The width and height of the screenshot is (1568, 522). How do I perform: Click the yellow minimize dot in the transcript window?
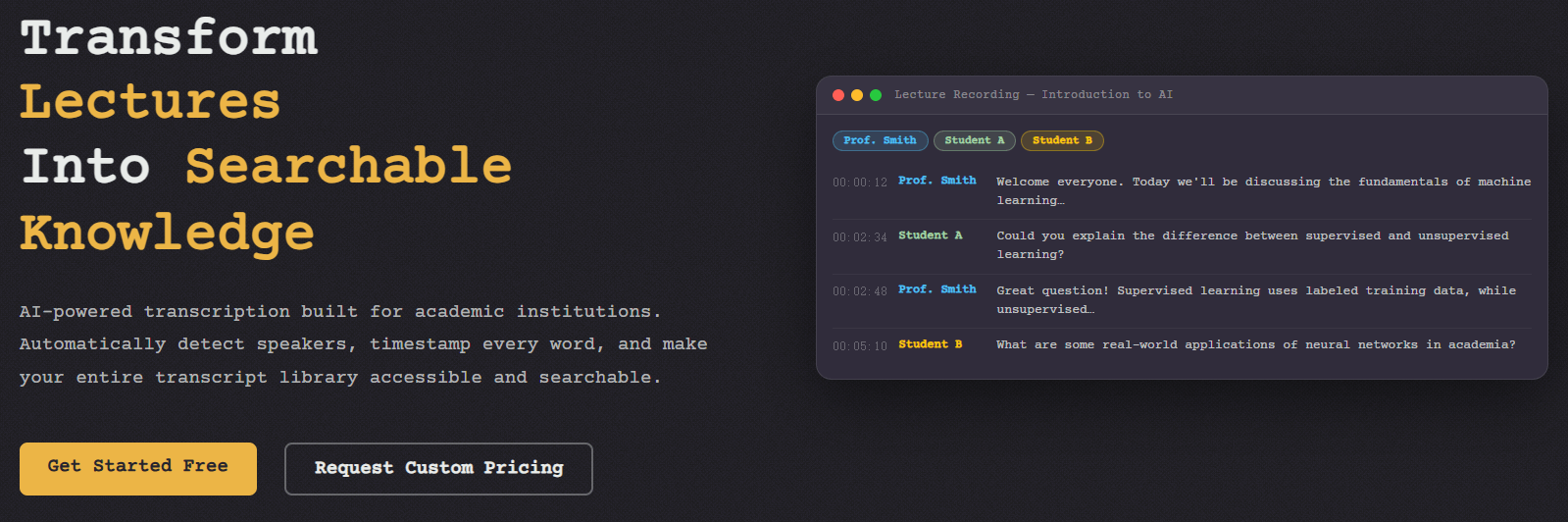point(857,95)
